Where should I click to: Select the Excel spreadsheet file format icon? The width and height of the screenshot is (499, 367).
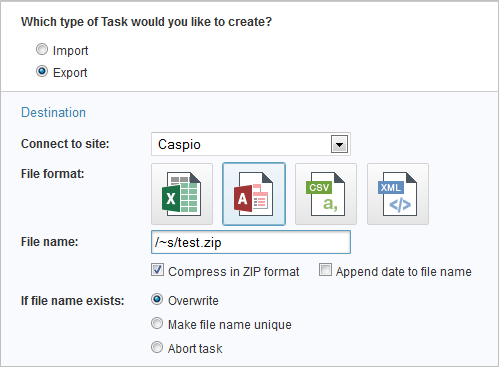tap(182, 194)
